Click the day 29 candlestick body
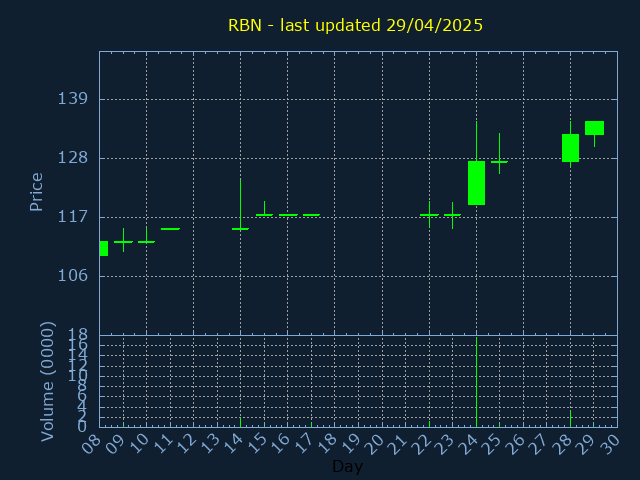The width and height of the screenshot is (640, 480). [x=594, y=128]
